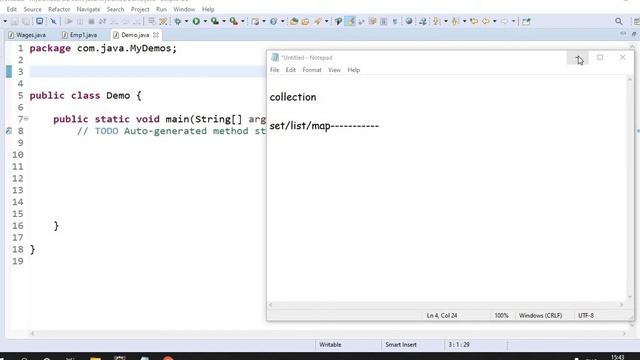Switch to the Emp1.java tab
The height and width of the screenshot is (360, 640).
(80, 35)
